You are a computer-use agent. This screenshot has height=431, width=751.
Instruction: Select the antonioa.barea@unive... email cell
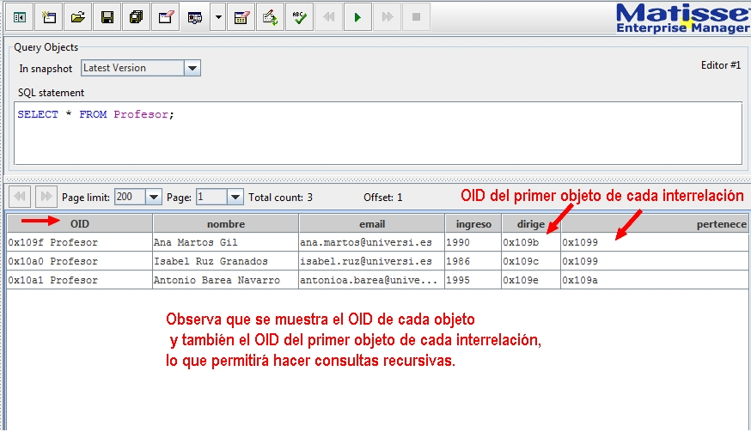pyautogui.click(x=372, y=280)
